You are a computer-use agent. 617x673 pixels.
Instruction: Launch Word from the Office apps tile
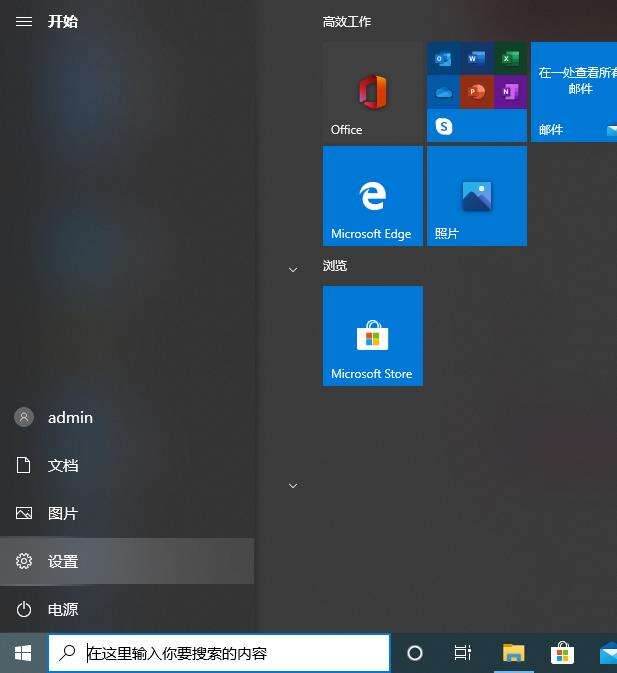point(477,58)
